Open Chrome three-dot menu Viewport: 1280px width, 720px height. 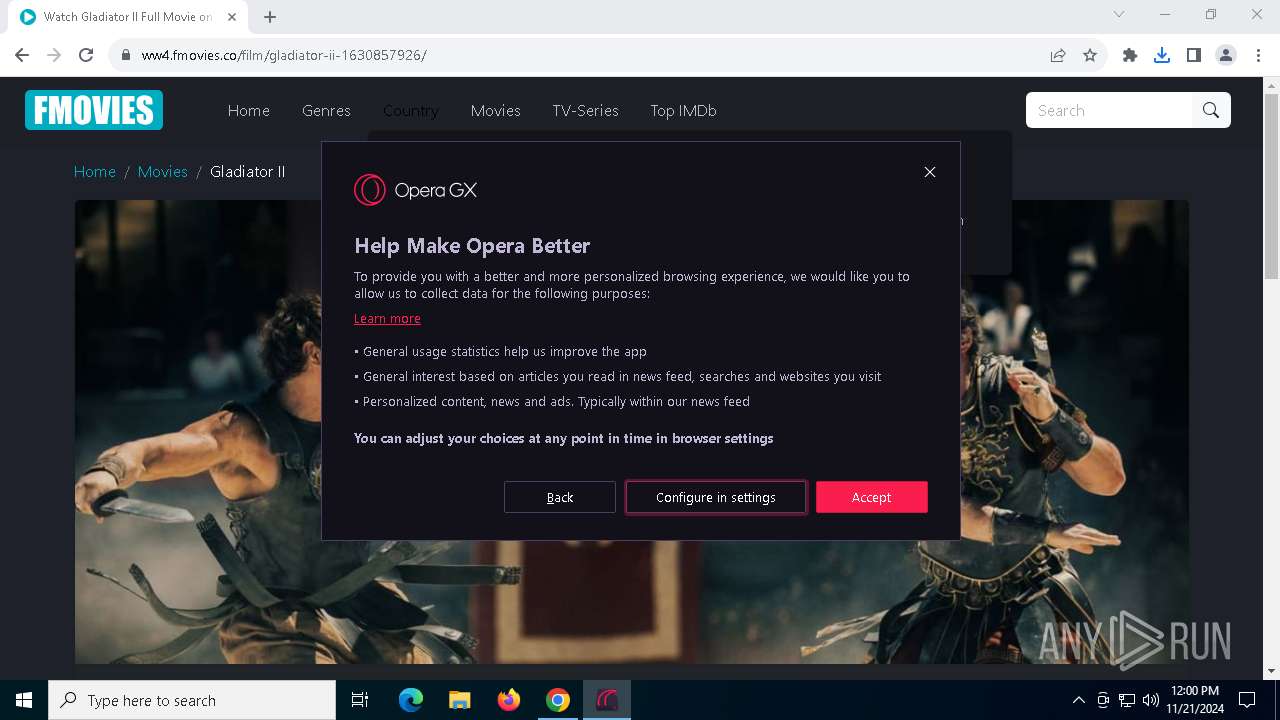pos(1258,55)
